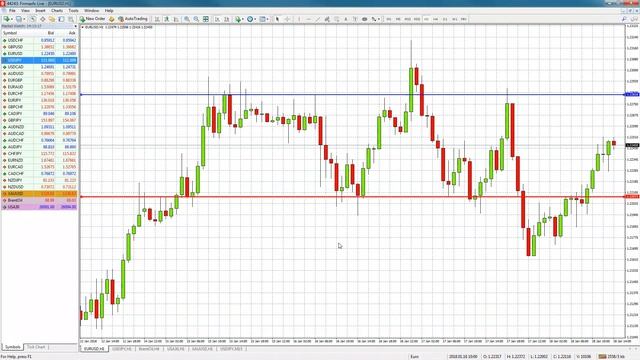Switch timeframe to D1
Viewport: 640px width, 360px height.
tap(445, 19)
